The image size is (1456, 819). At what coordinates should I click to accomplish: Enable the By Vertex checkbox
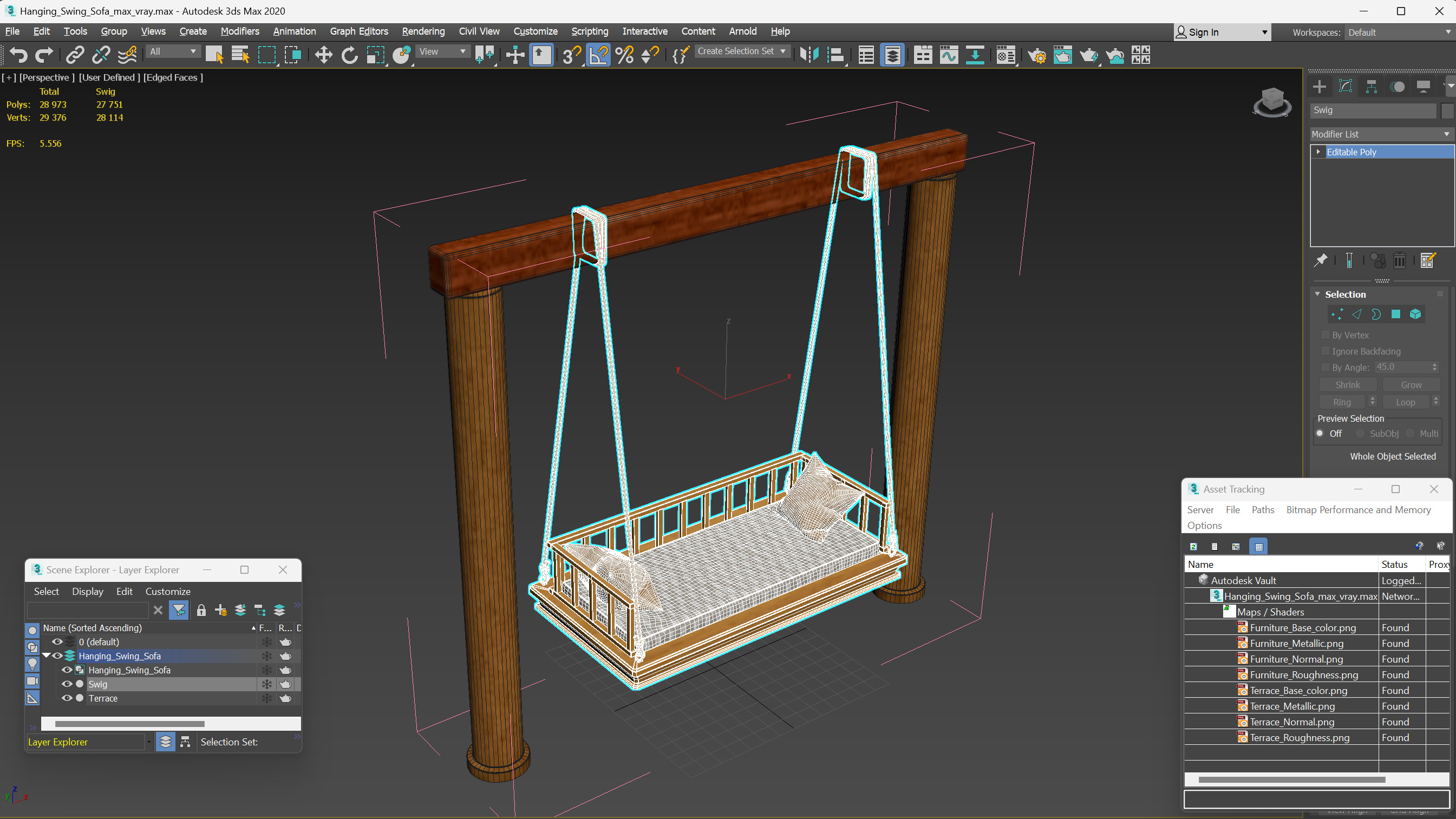1325,335
